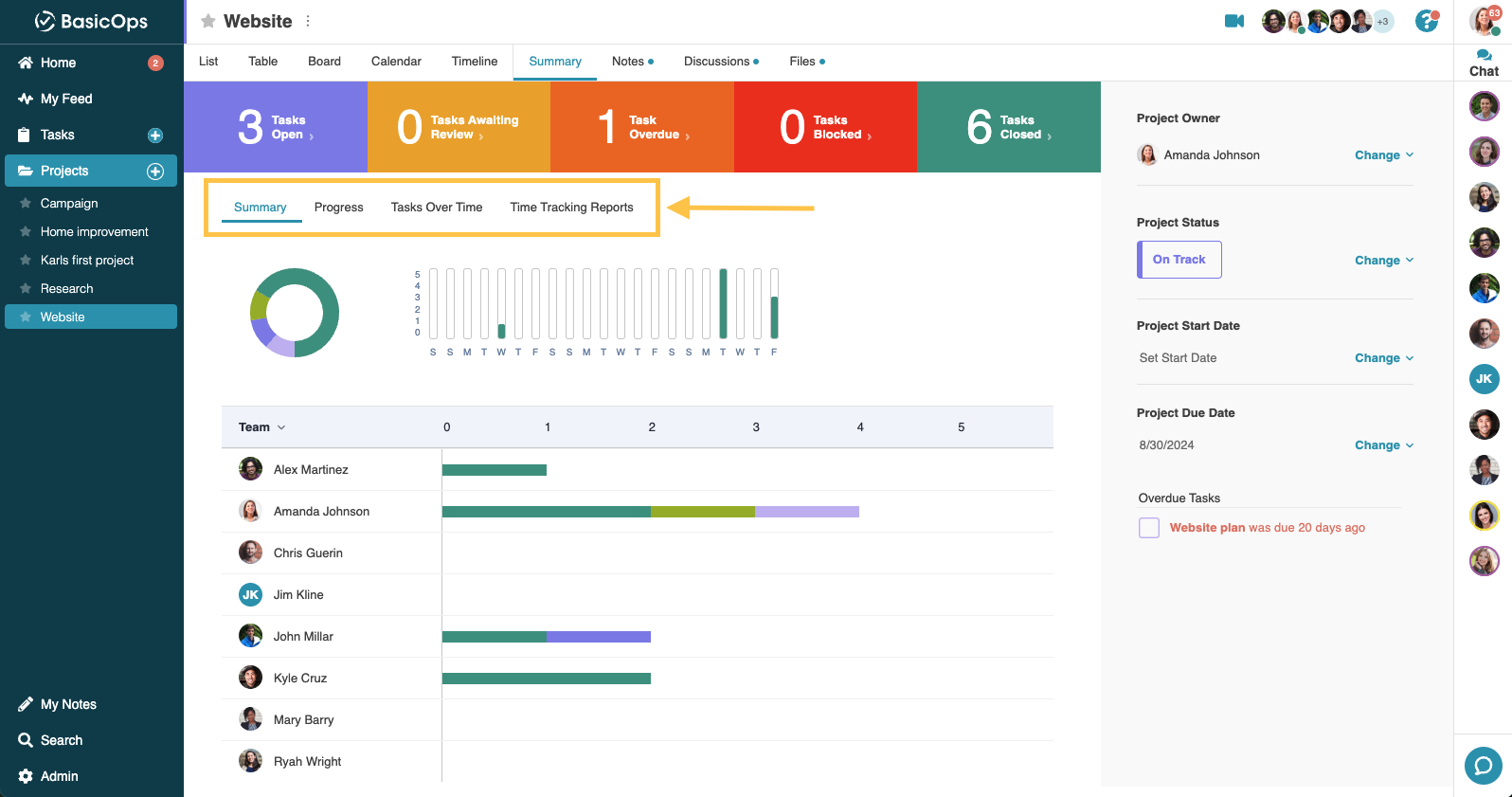Select the Tasks Over Time sub-tab
This screenshot has width=1512, height=797.
tap(437, 208)
